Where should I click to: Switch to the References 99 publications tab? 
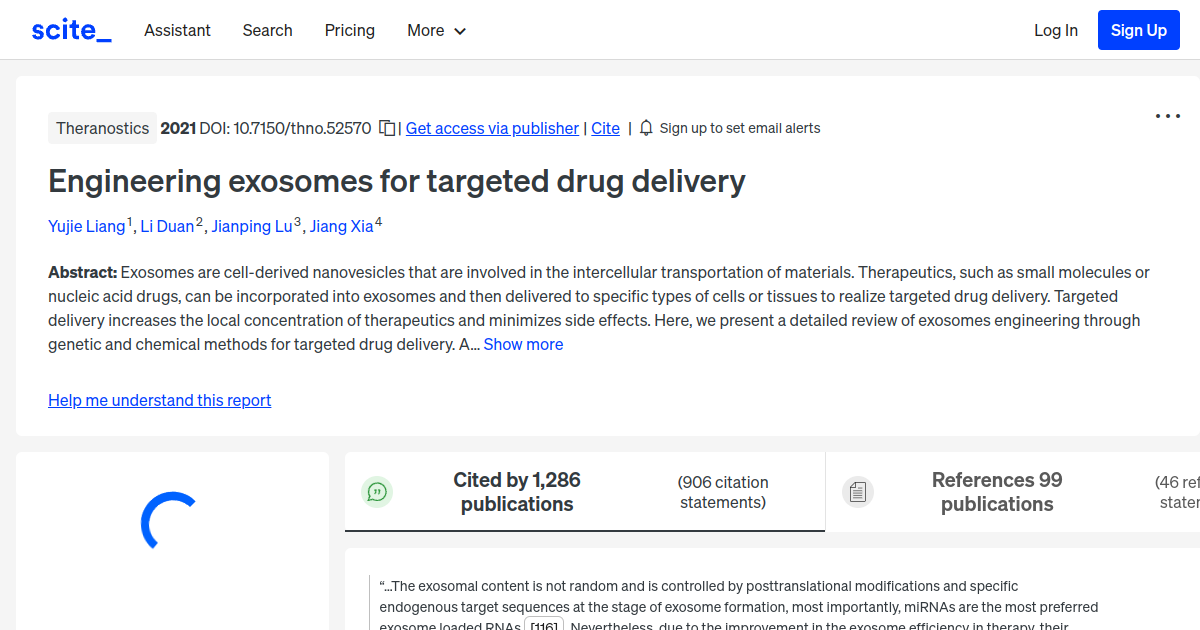point(996,492)
